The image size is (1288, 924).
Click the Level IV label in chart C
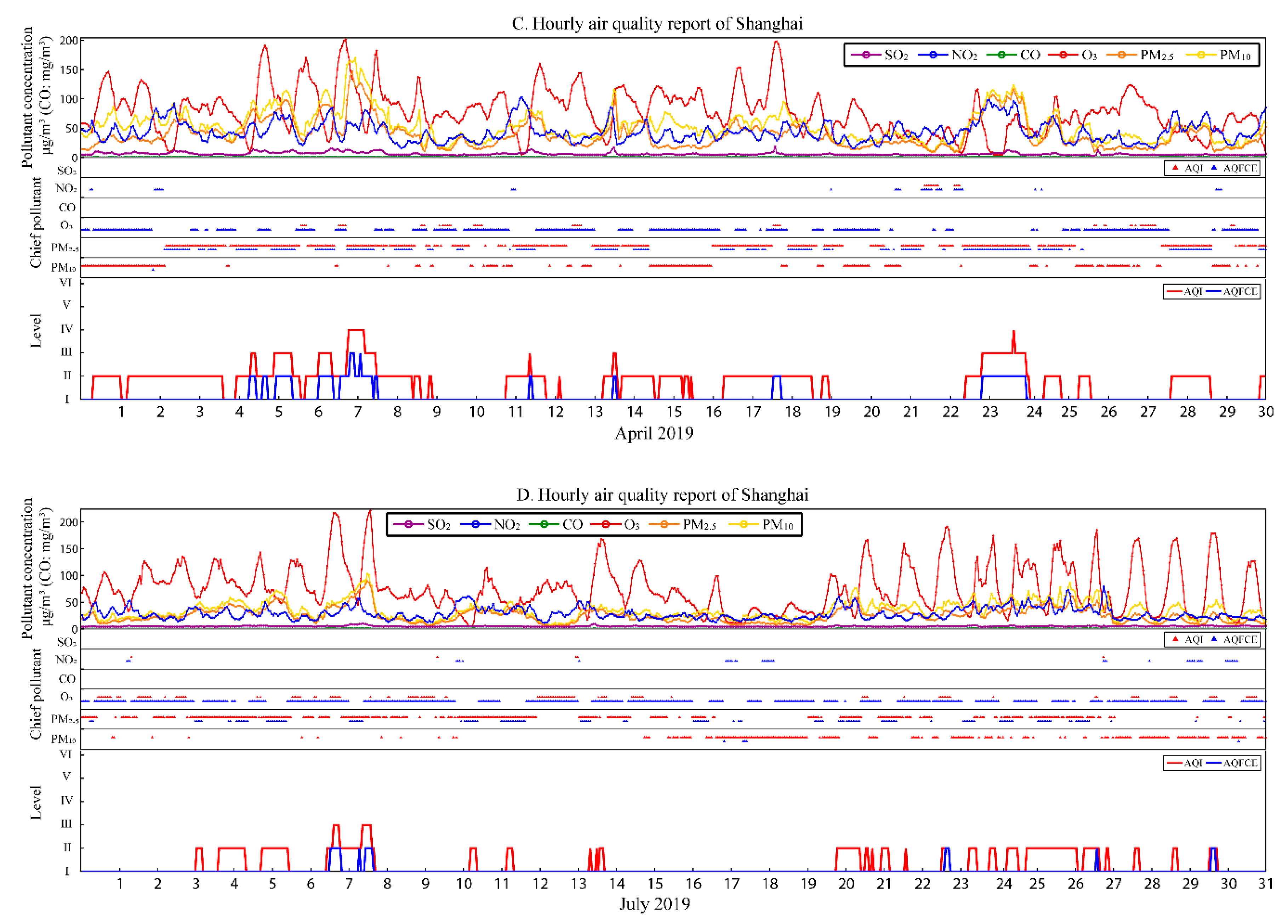(67, 329)
